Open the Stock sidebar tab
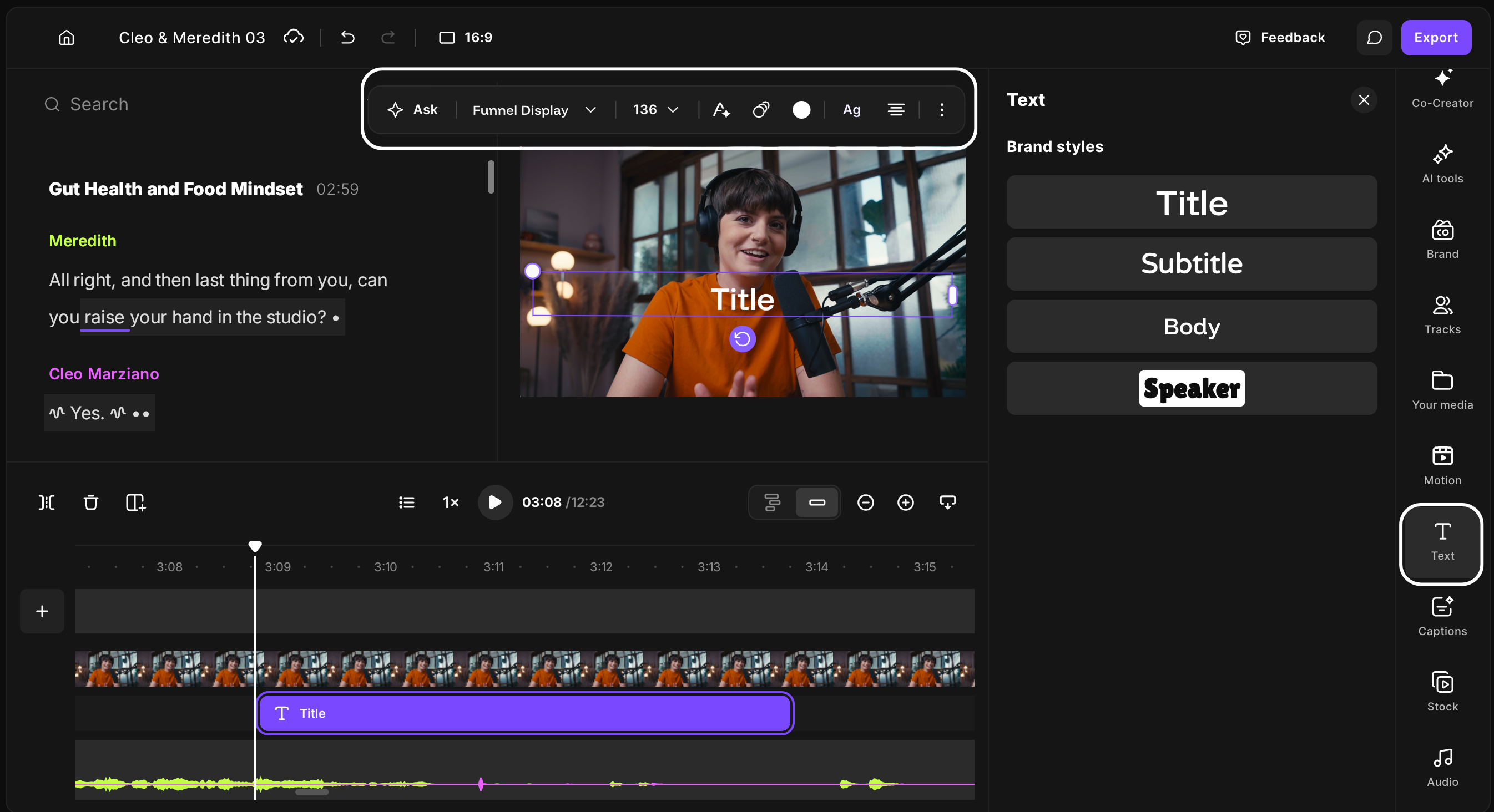This screenshot has width=1494, height=812. click(1442, 692)
